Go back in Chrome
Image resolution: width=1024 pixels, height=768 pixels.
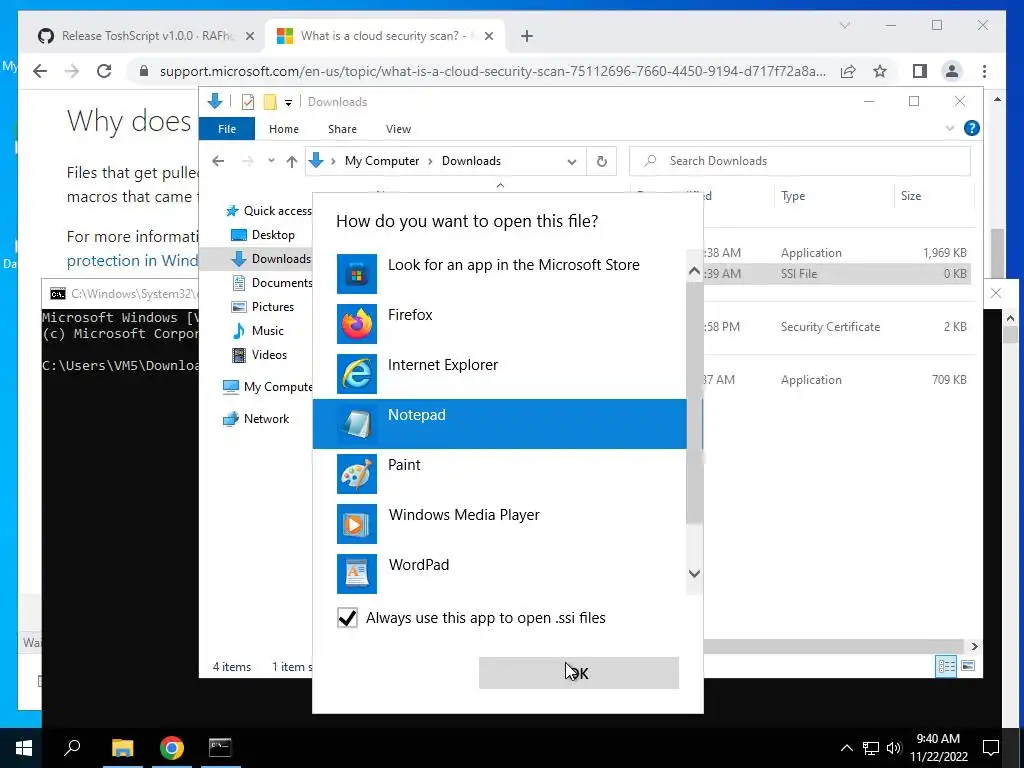point(40,71)
